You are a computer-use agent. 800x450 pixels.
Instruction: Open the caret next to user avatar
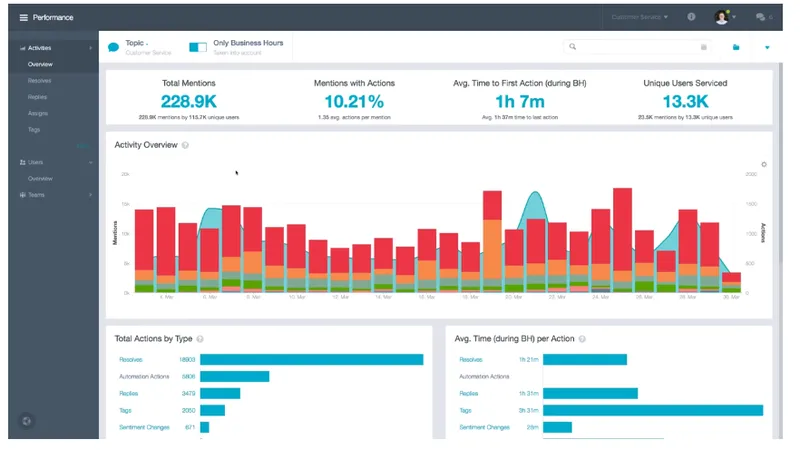pyautogui.click(x=734, y=17)
